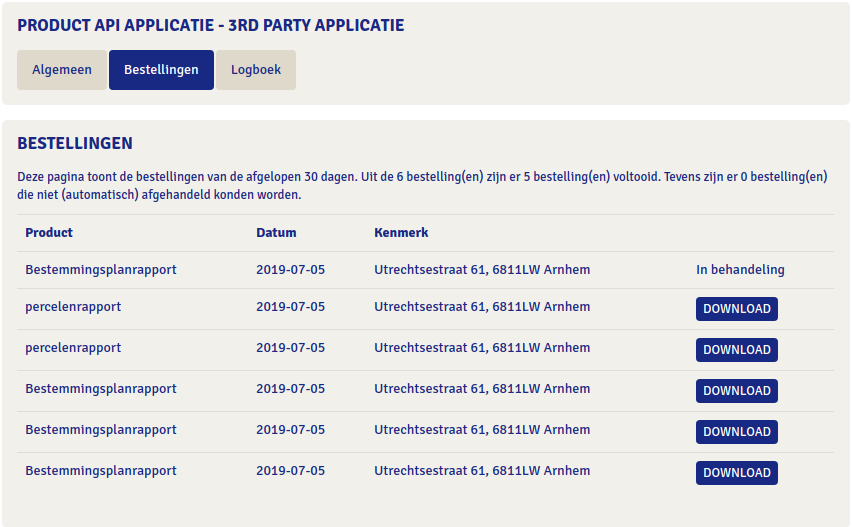
Task: Click the Kenmerk column header
Action: point(401,233)
